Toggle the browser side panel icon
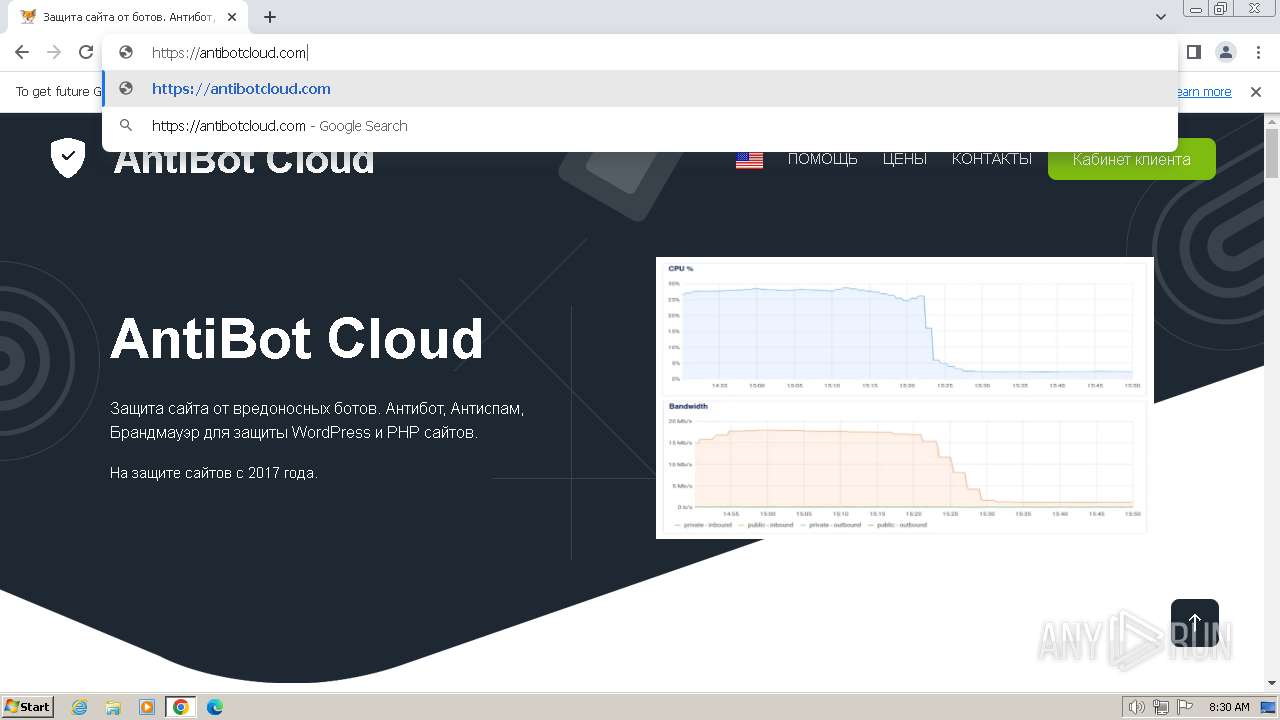 [1194, 52]
